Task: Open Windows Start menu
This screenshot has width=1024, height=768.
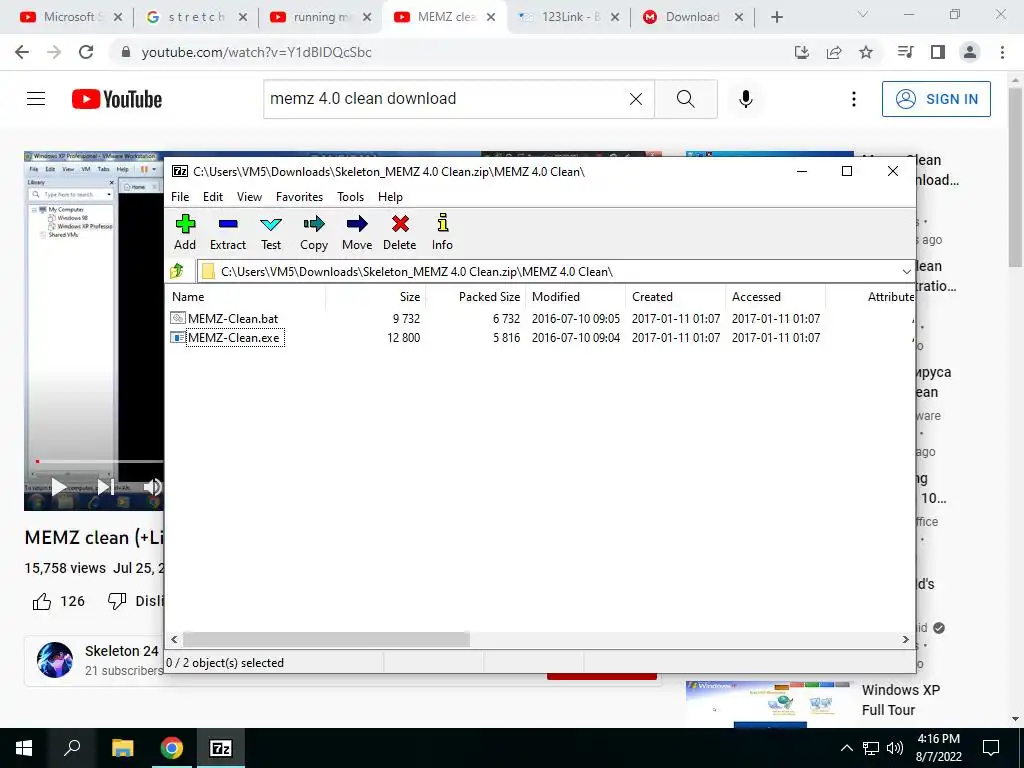Action: [x=24, y=748]
